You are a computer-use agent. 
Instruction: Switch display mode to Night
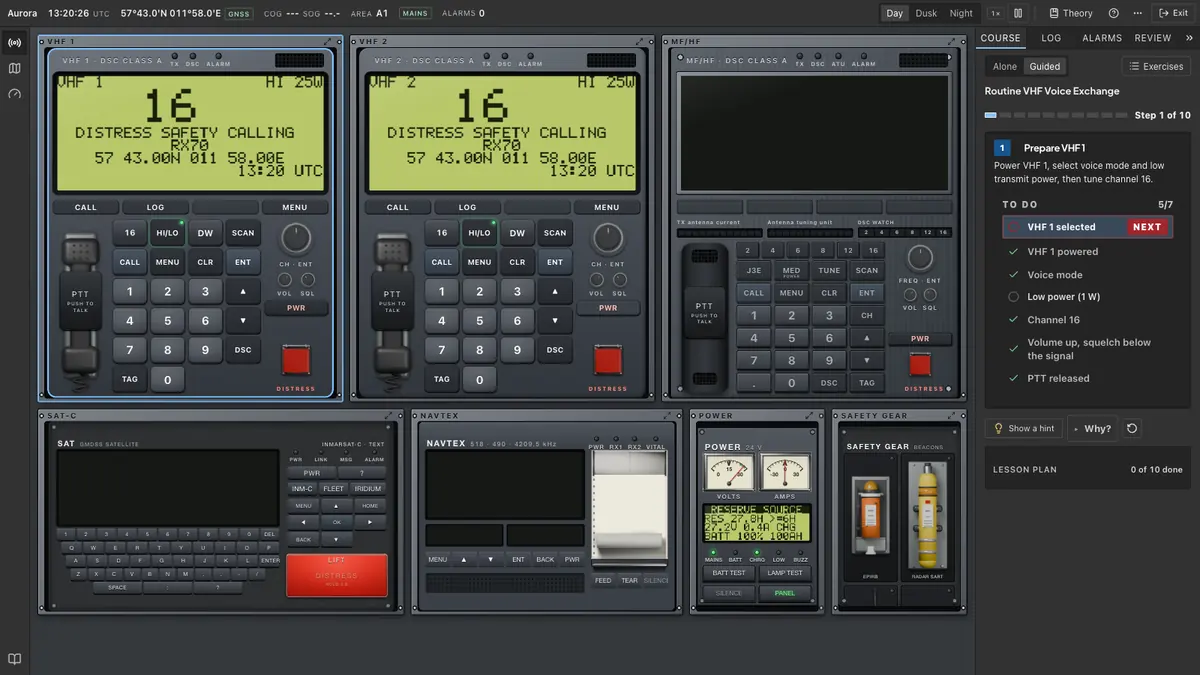tap(961, 13)
